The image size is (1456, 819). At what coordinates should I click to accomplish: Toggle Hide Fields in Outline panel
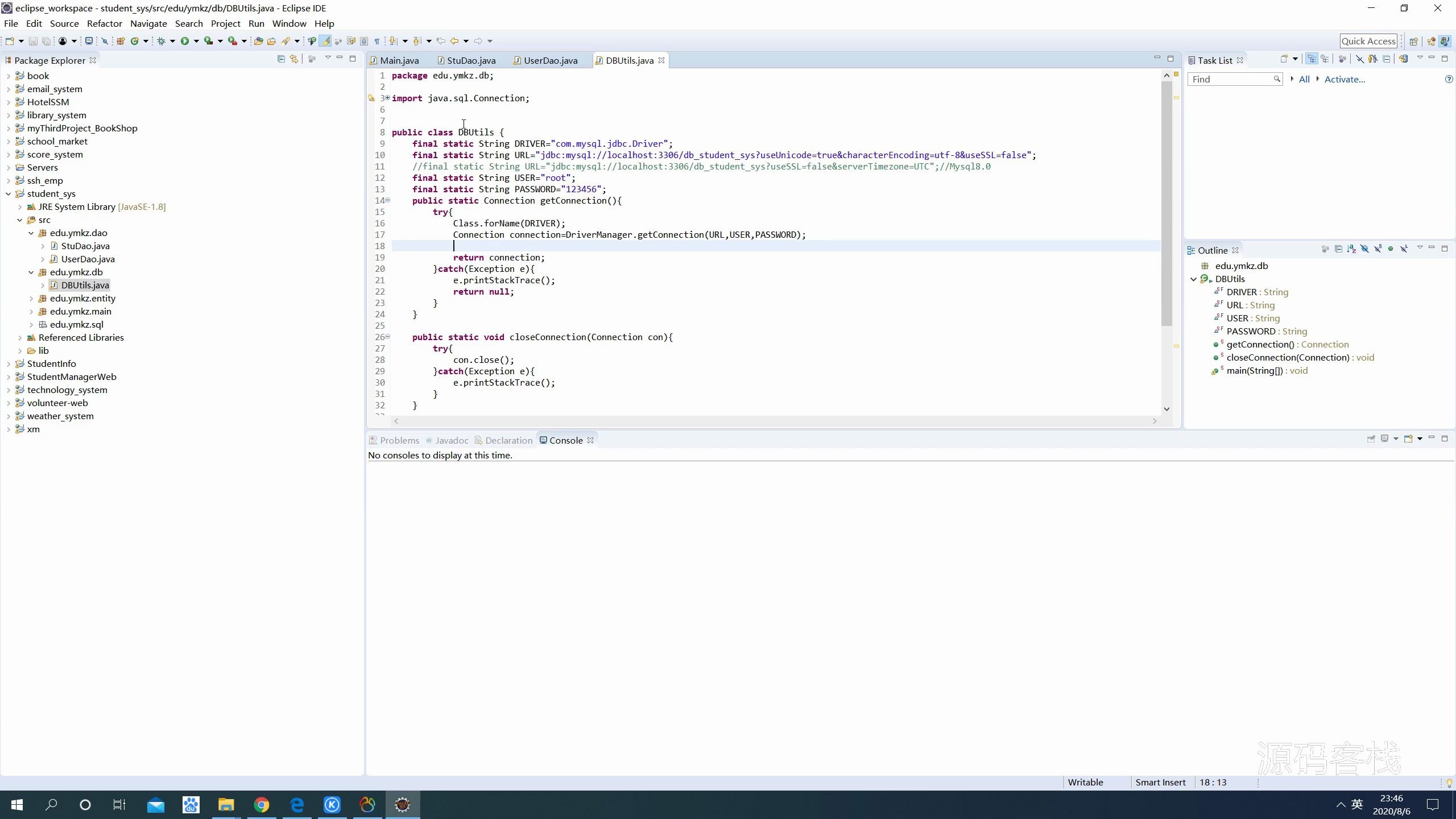tap(1364, 249)
